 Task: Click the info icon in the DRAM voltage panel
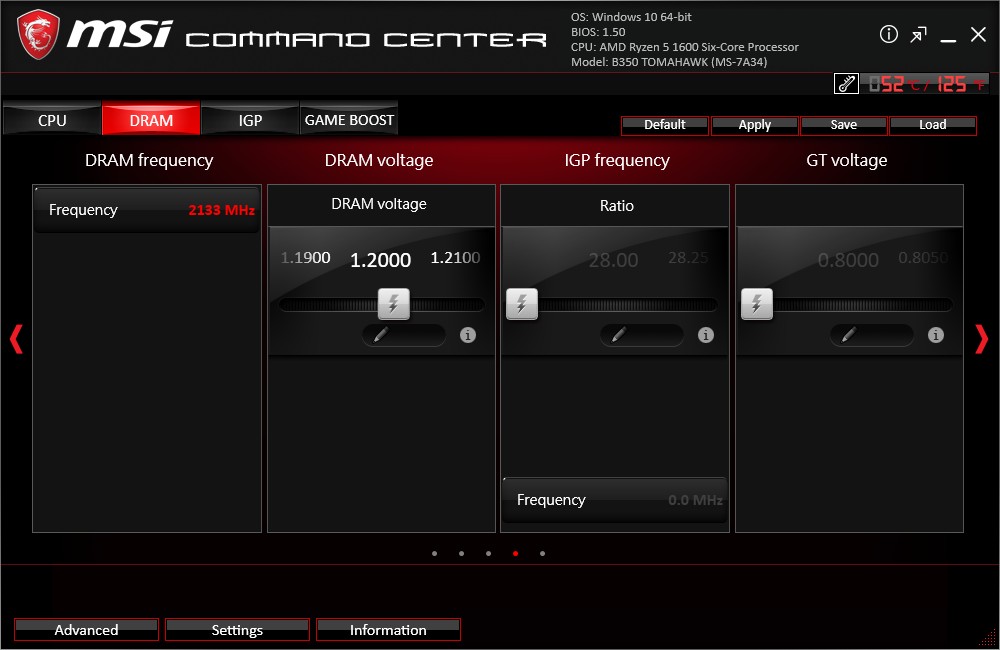click(x=468, y=335)
